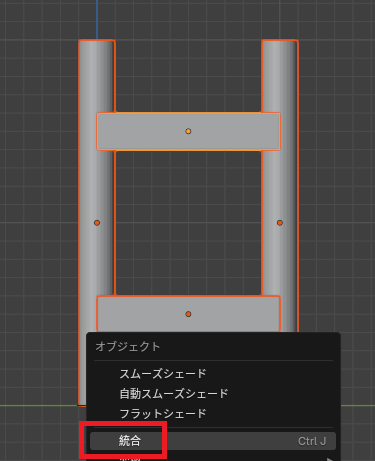The image size is (375, 461).
Task: Click empty space between the two crossbars
Action: [188, 223]
